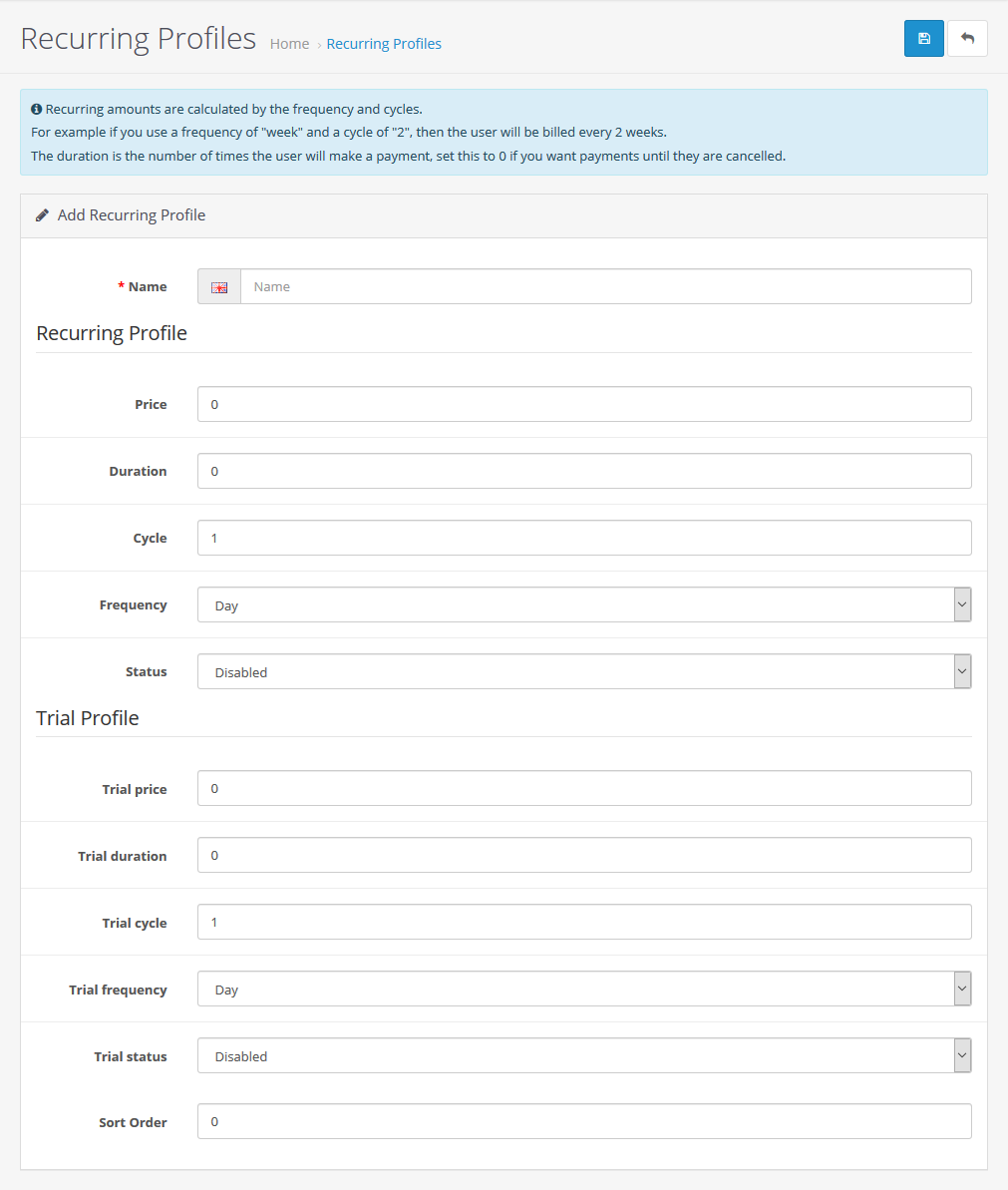Click inside the Trial cycle field

click(x=584, y=922)
